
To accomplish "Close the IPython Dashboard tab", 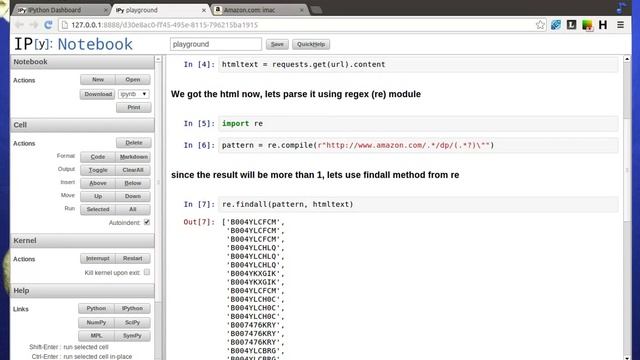I will [105, 10].
